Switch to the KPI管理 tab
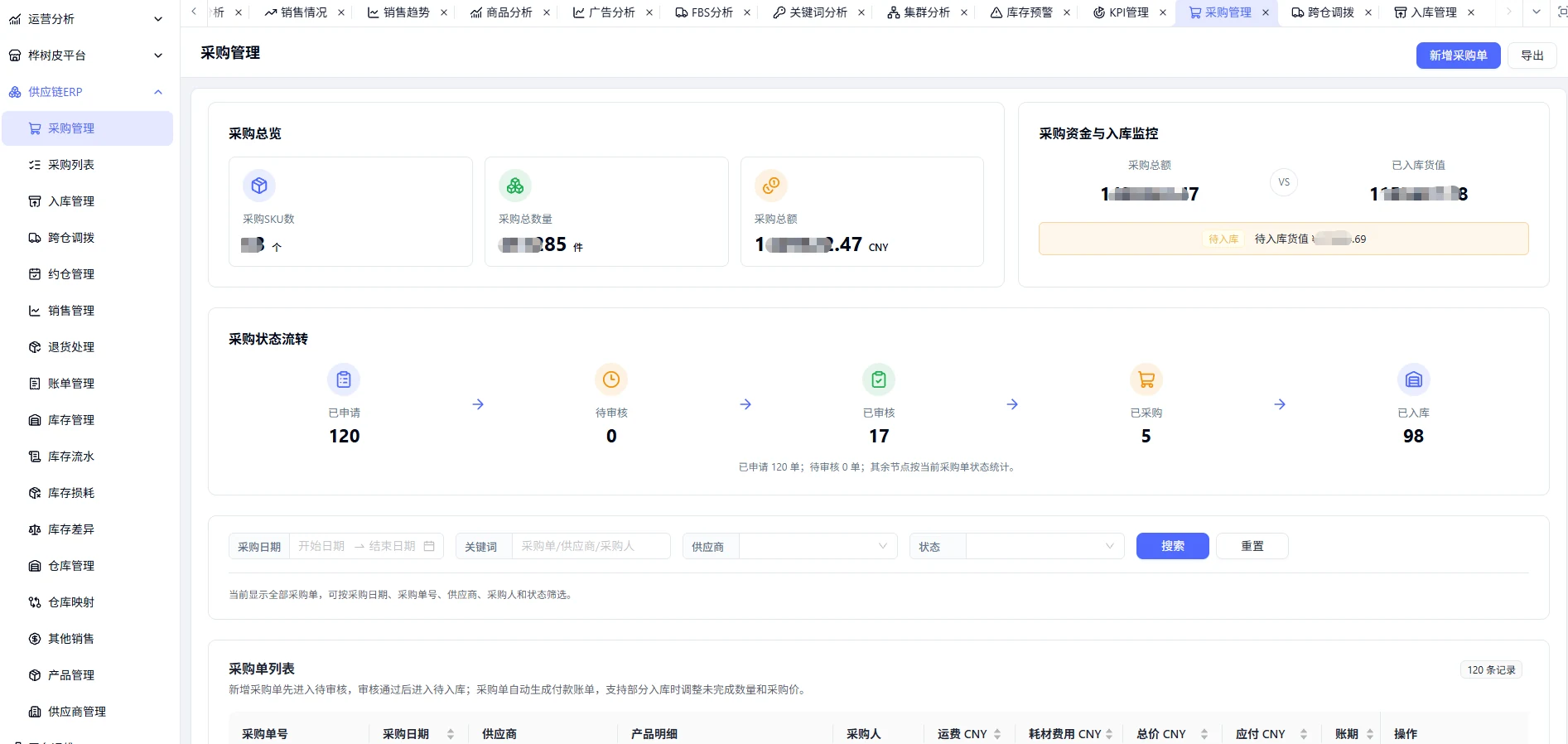Viewport: 1568px width, 744px height. [1121, 12]
